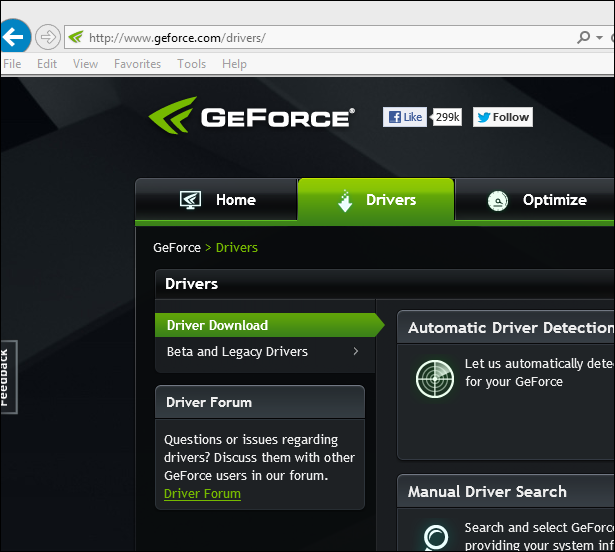Click the GeForce logo

(251, 115)
